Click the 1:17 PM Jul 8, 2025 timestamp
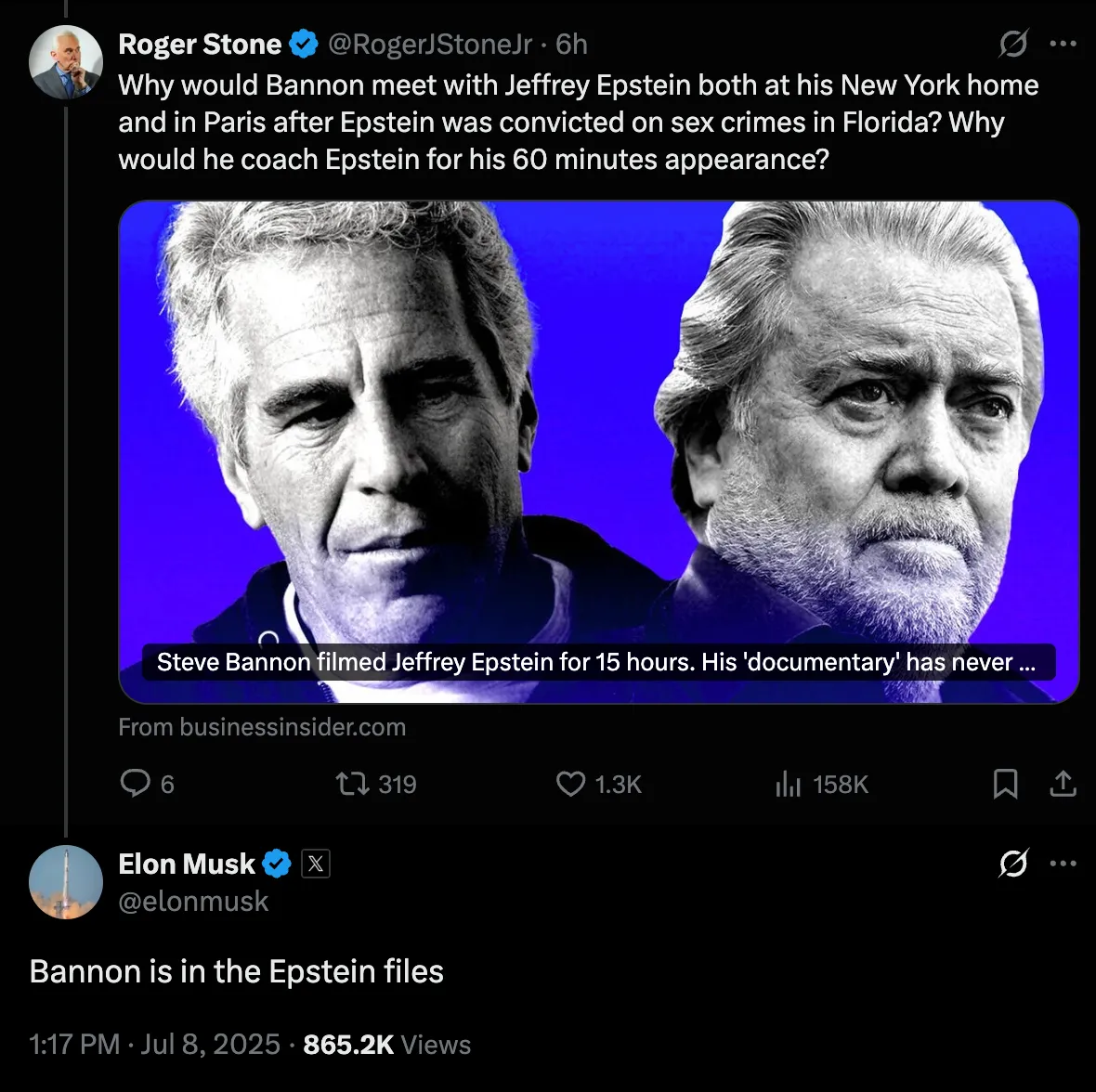The image size is (1096, 1092). [x=155, y=1045]
